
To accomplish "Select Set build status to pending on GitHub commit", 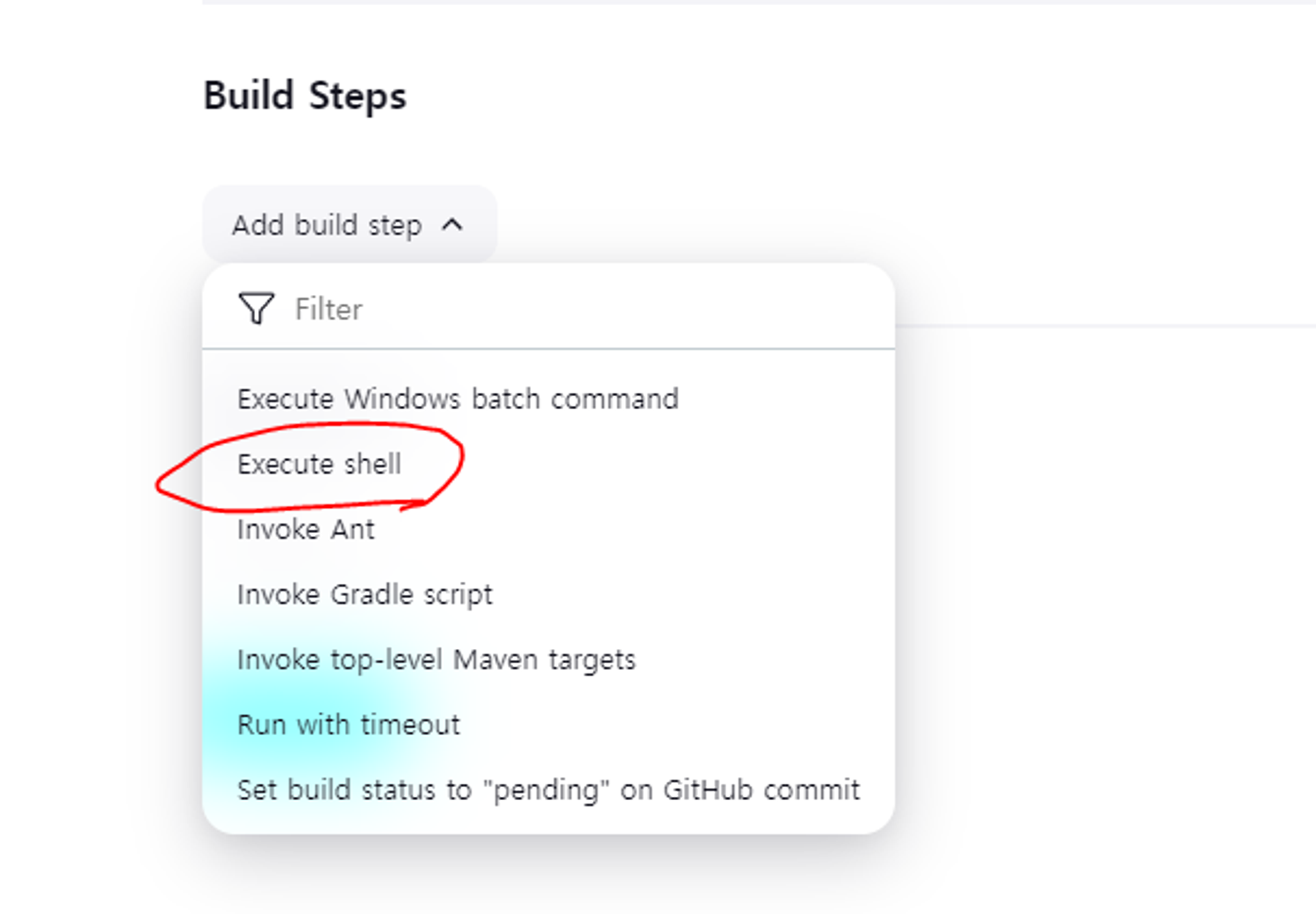I will click(x=548, y=790).
